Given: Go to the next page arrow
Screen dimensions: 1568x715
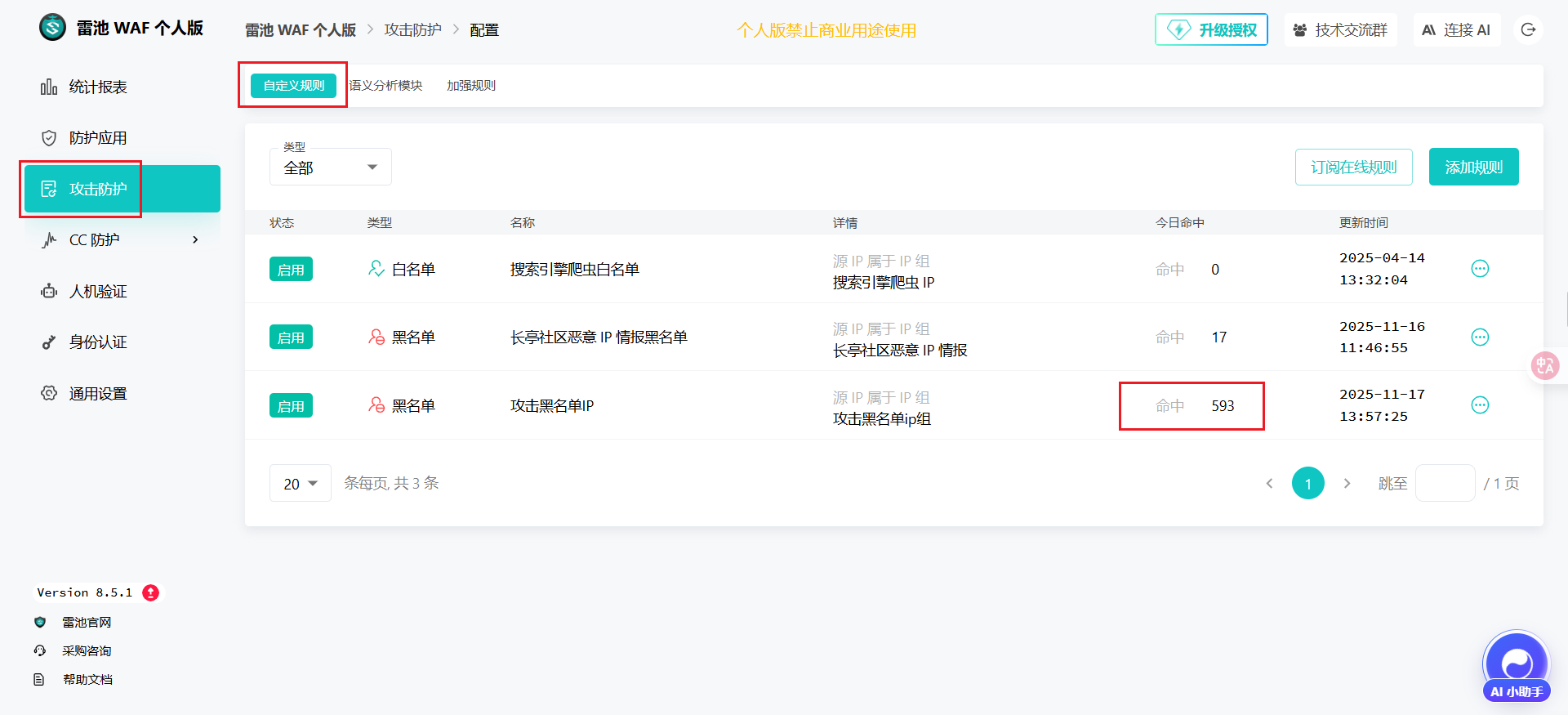Looking at the screenshot, I should (x=1347, y=483).
